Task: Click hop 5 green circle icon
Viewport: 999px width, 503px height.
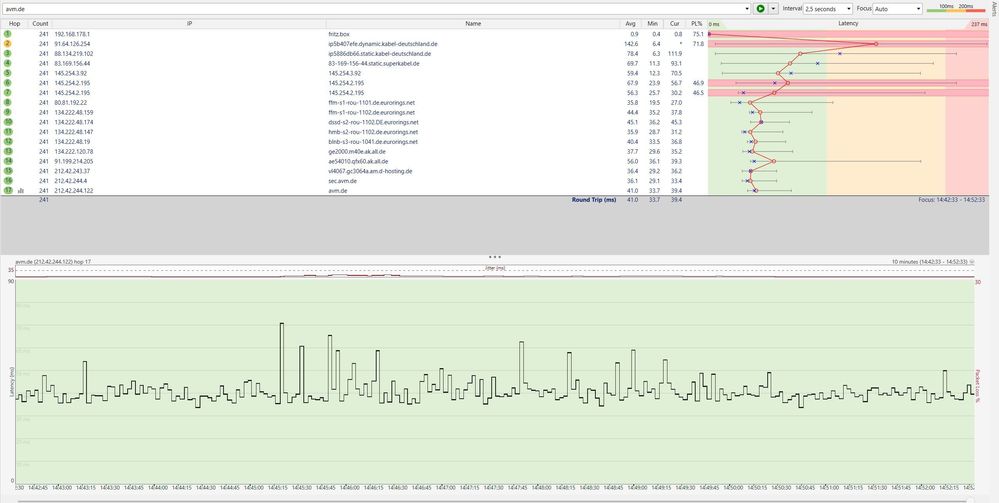Action: click(8, 73)
